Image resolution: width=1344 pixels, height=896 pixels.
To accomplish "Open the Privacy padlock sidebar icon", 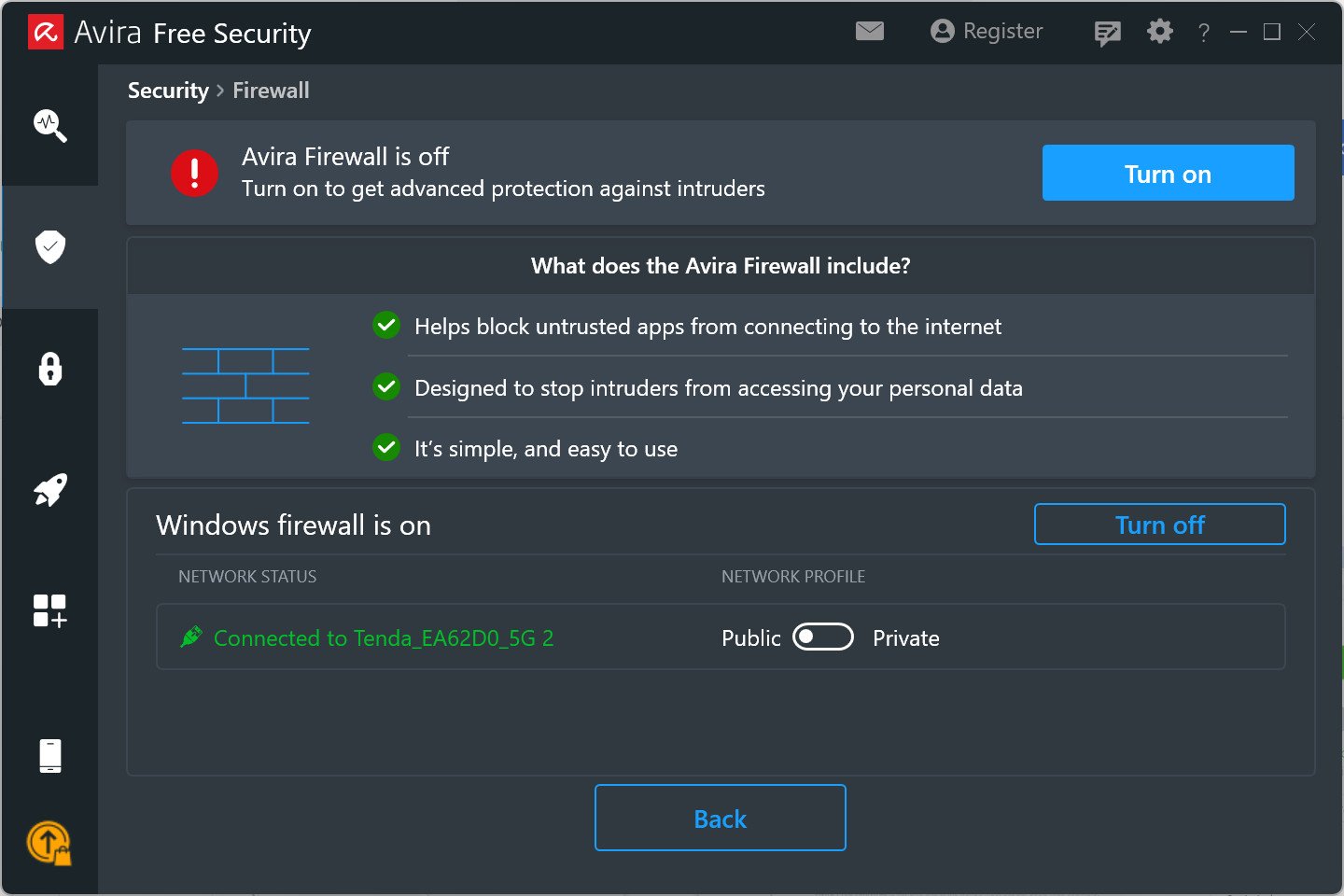I will (50, 369).
